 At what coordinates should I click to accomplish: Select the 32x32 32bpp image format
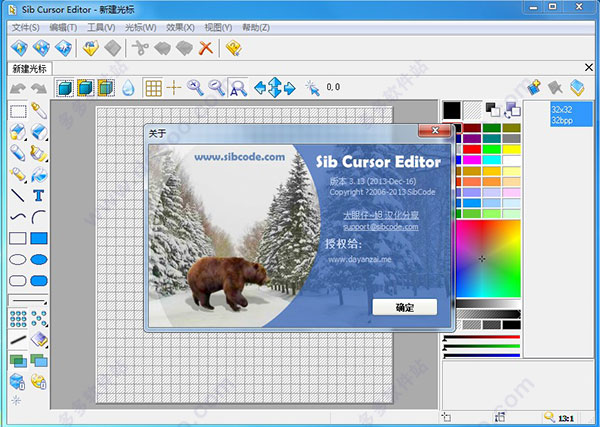point(571,114)
